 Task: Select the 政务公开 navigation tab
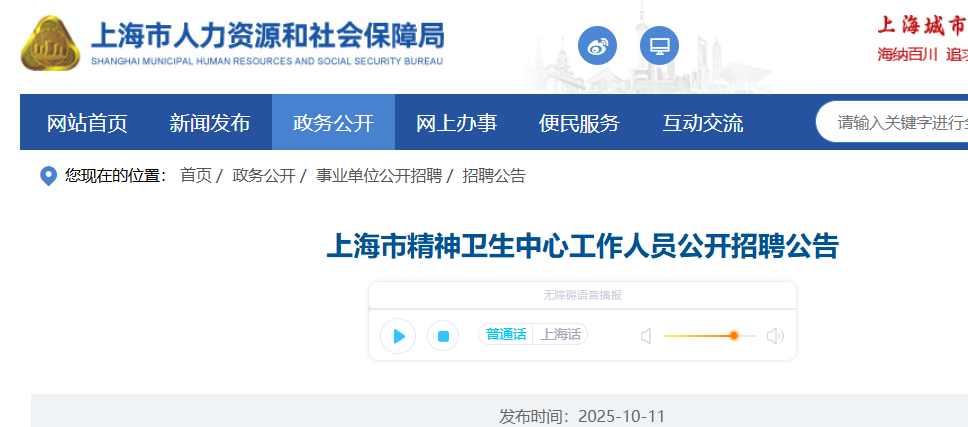coord(333,123)
